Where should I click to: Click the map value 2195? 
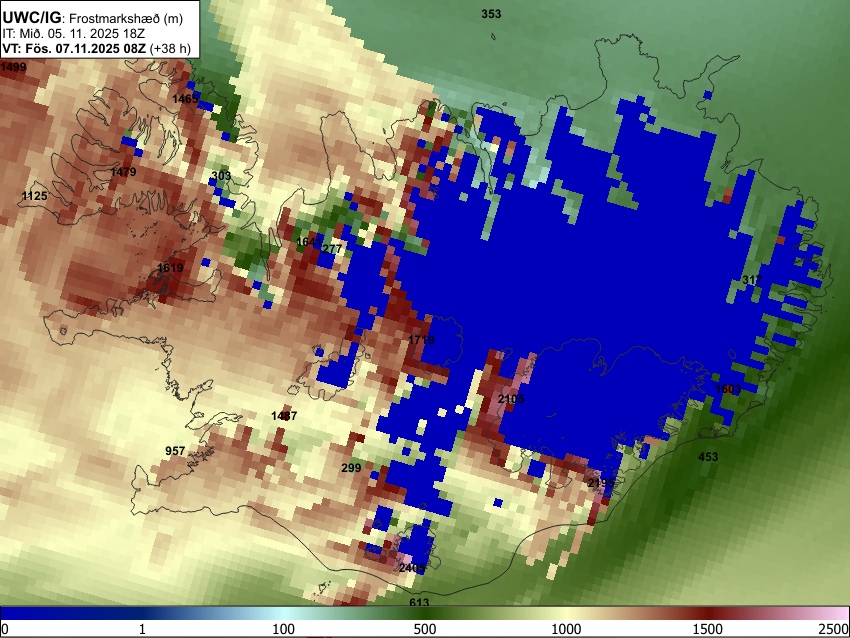click(601, 483)
